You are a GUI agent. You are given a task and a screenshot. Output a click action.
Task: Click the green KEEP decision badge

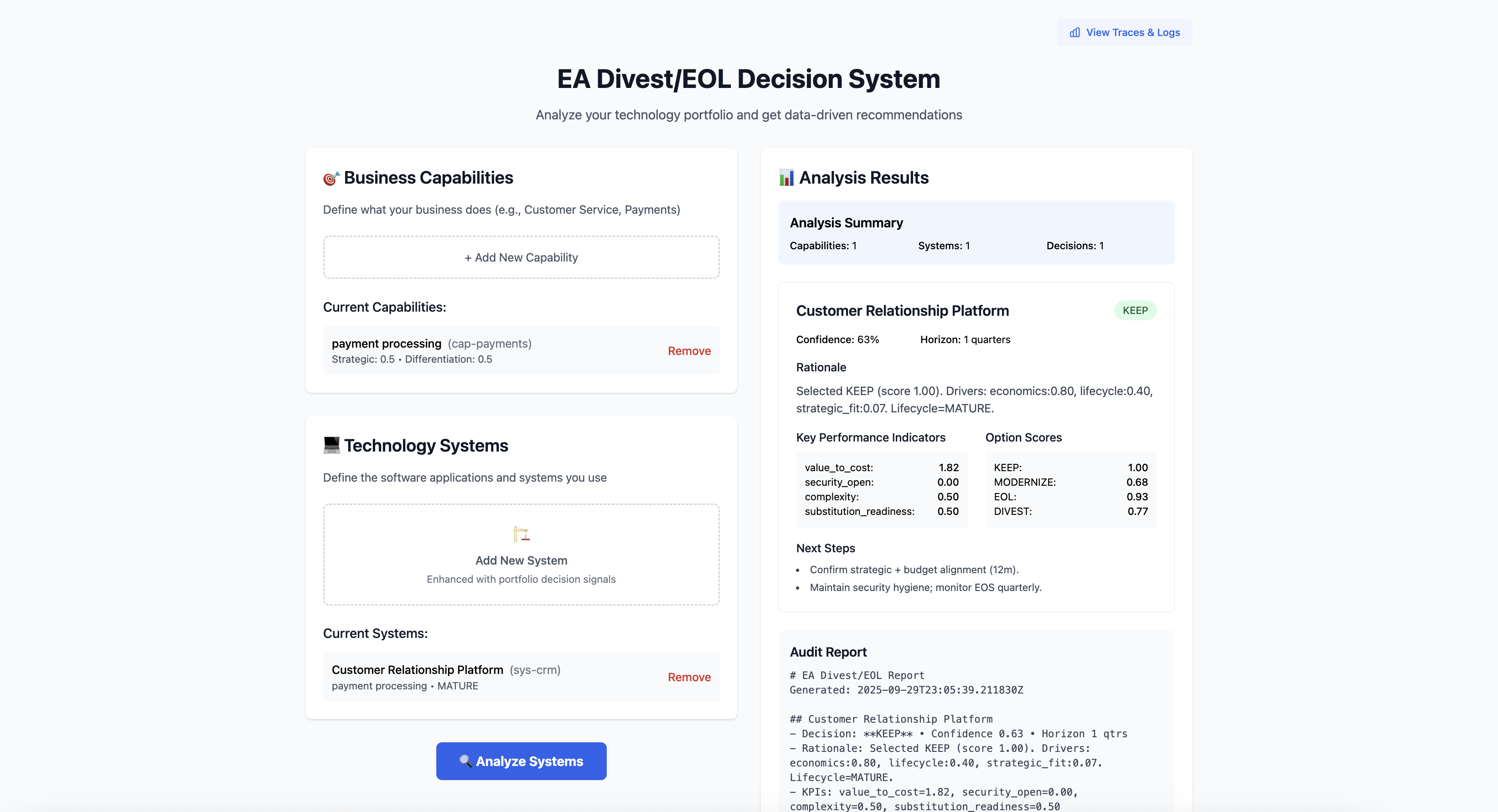pos(1135,310)
